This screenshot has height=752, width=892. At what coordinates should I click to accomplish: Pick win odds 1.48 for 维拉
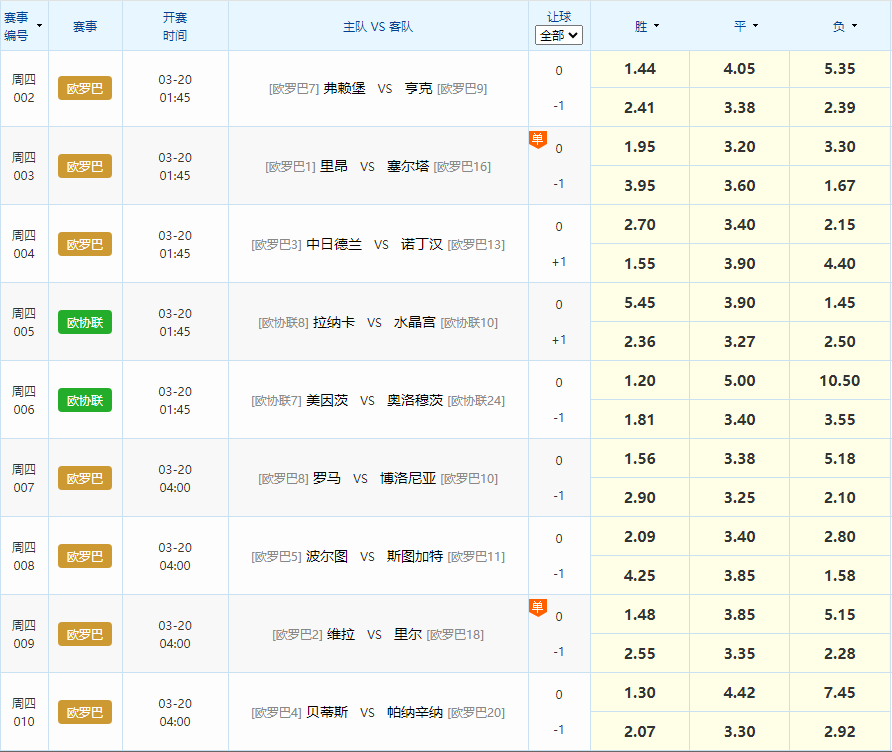pos(640,614)
